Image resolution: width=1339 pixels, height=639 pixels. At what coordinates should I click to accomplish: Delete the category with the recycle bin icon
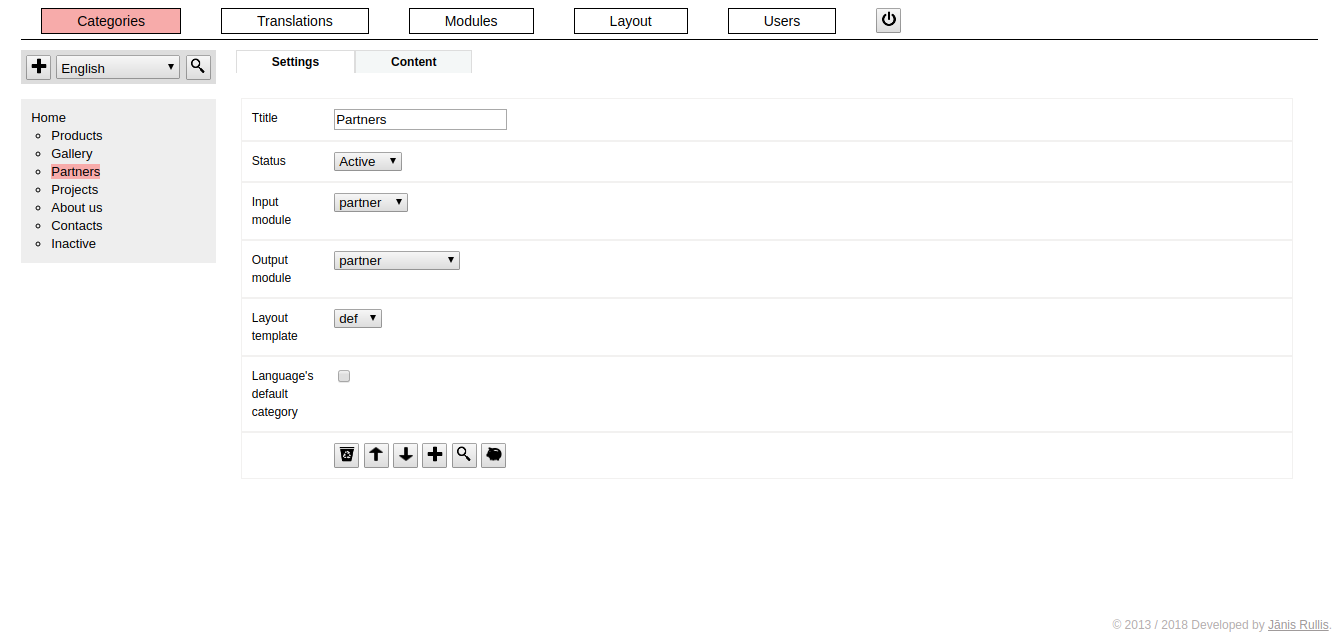tap(347, 456)
